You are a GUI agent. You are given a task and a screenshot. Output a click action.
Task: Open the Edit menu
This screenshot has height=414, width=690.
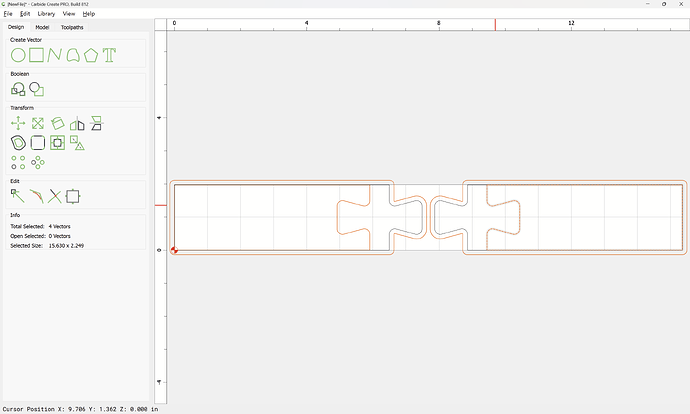(25, 14)
